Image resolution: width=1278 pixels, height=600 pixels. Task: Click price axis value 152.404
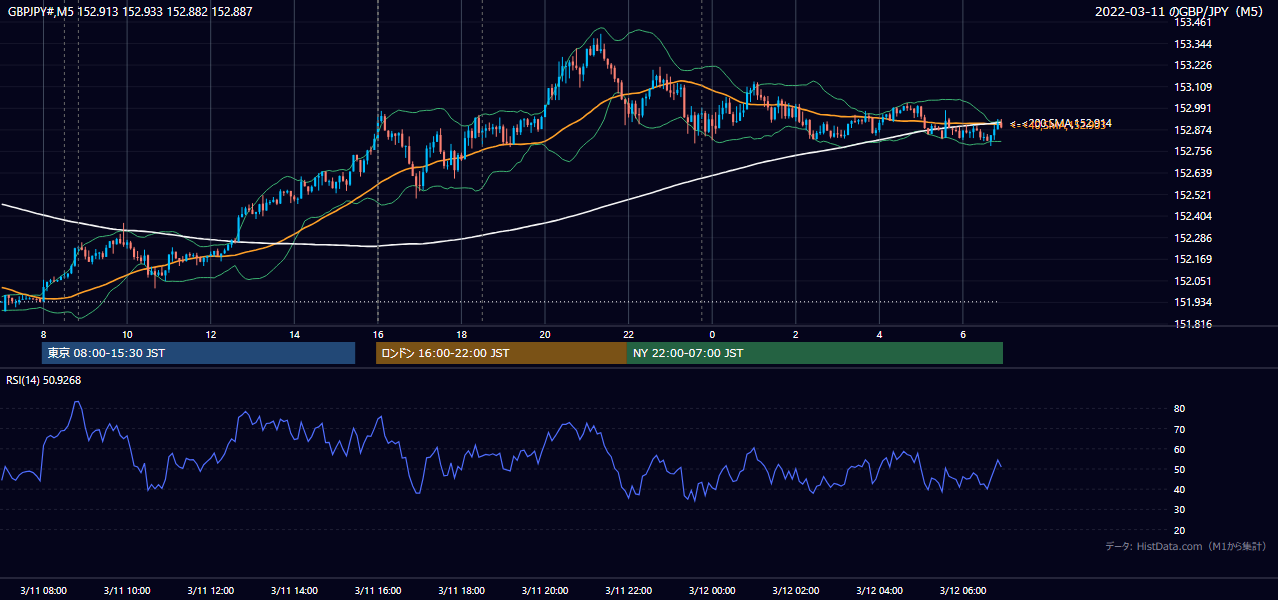tap(1193, 216)
